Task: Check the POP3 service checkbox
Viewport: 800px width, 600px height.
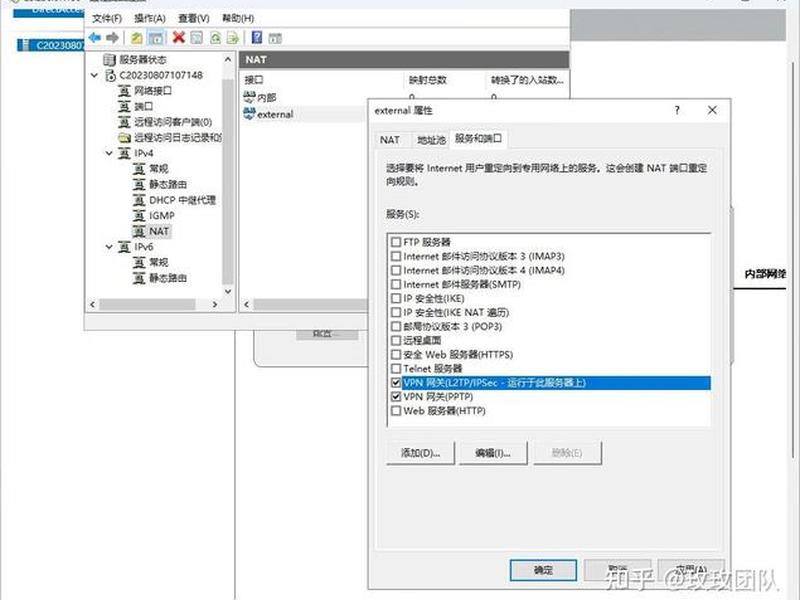Action: 396,327
